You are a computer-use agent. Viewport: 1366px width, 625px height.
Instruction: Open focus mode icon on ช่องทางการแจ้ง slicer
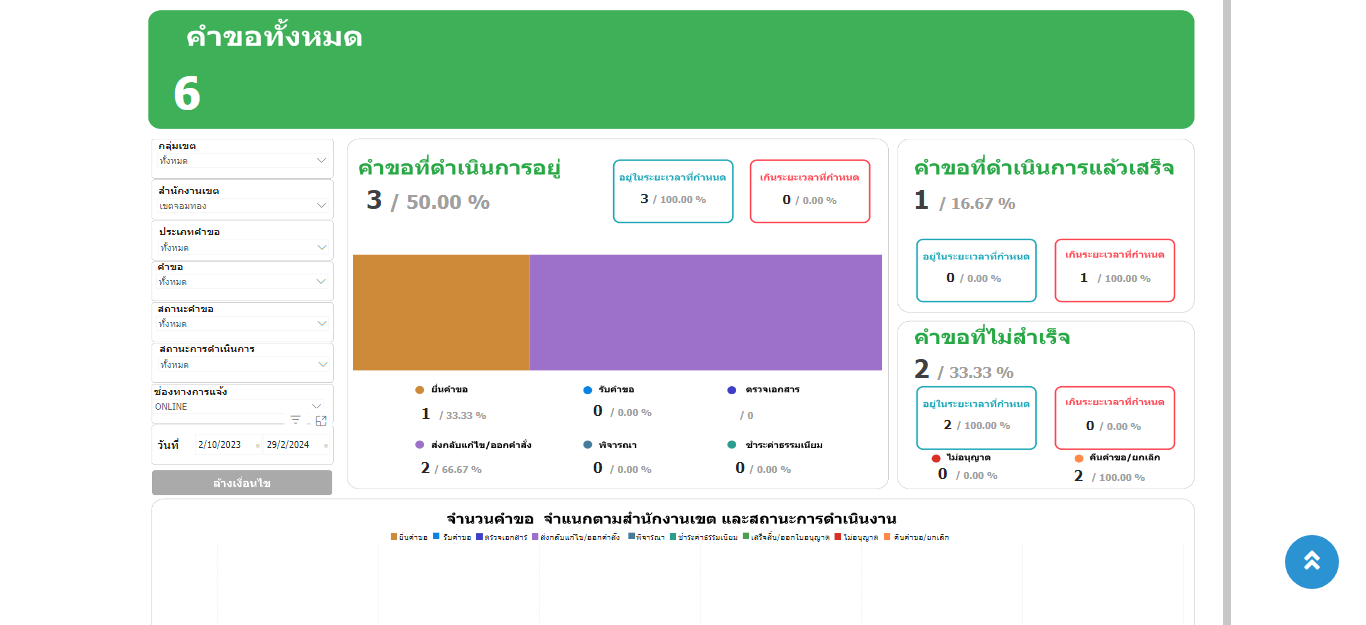click(321, 421)
